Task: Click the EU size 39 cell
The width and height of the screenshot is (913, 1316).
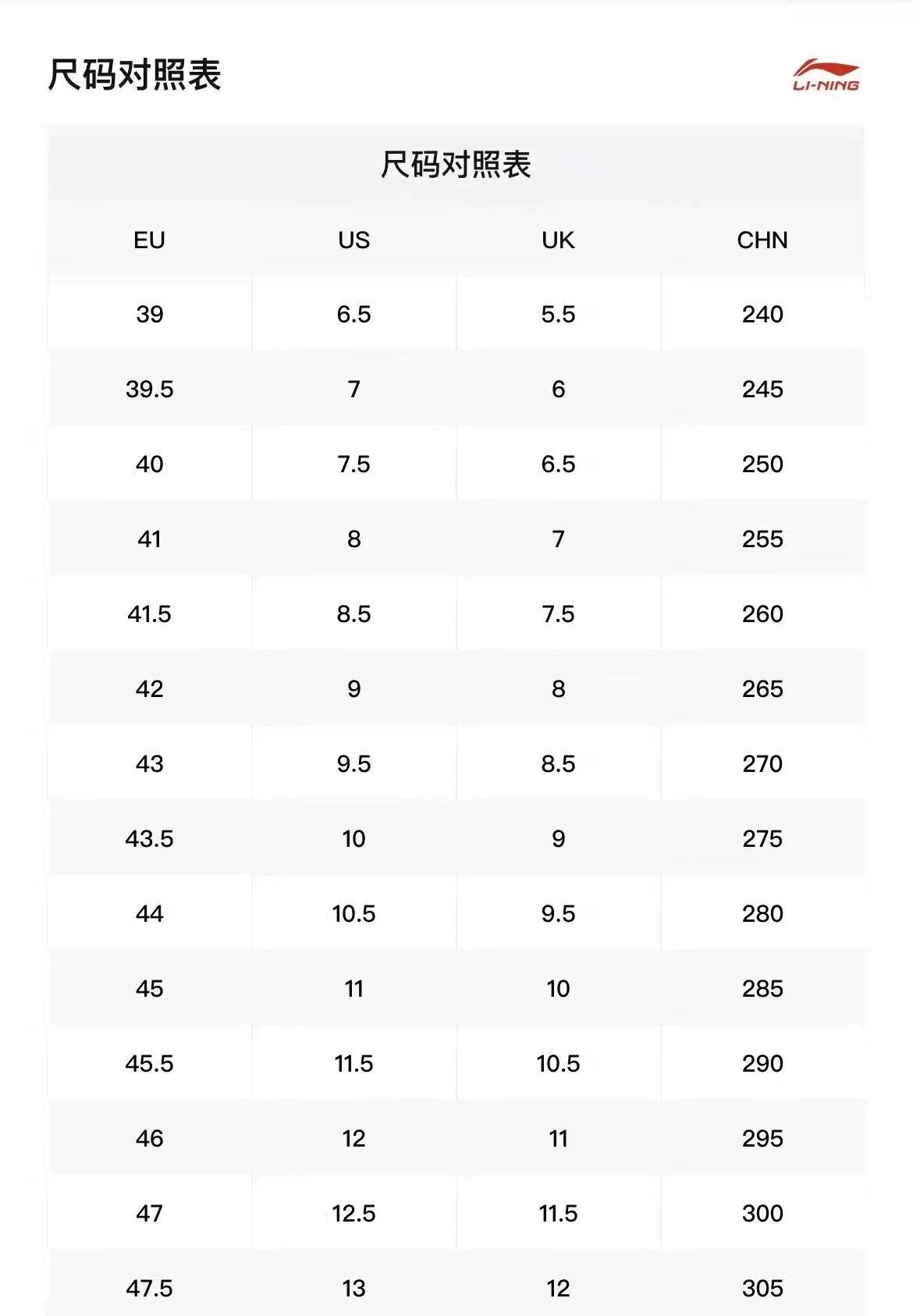Action: pos(149,315)
